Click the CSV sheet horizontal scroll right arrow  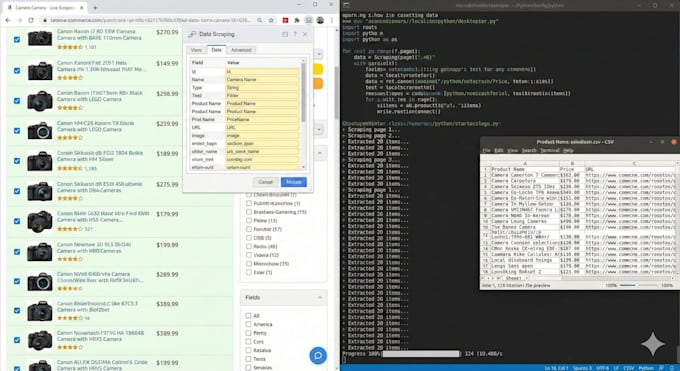click(673, 278)
